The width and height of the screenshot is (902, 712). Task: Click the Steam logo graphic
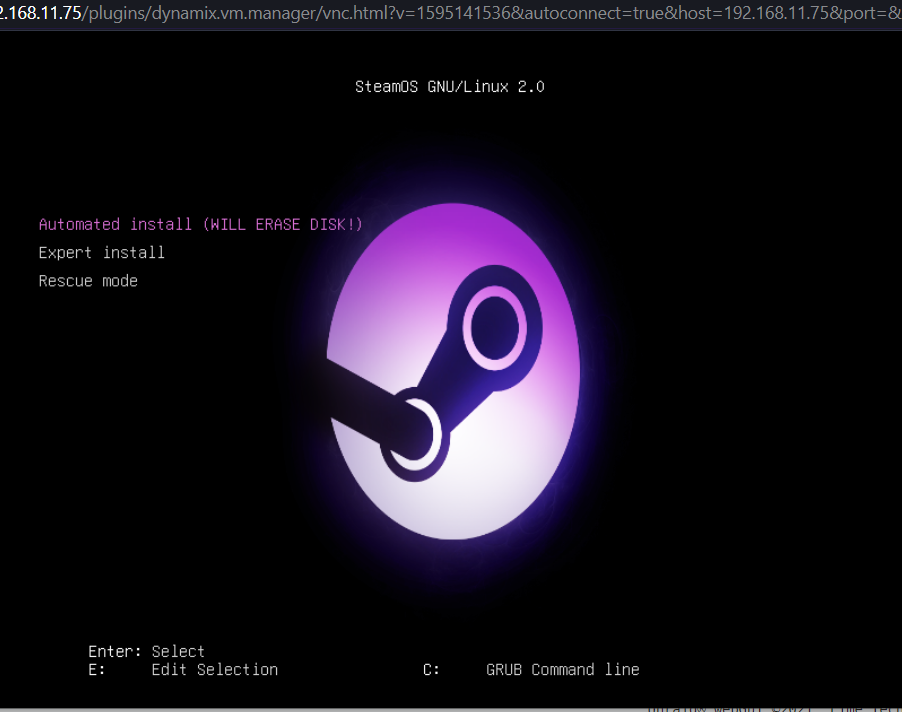coord(453,372)
